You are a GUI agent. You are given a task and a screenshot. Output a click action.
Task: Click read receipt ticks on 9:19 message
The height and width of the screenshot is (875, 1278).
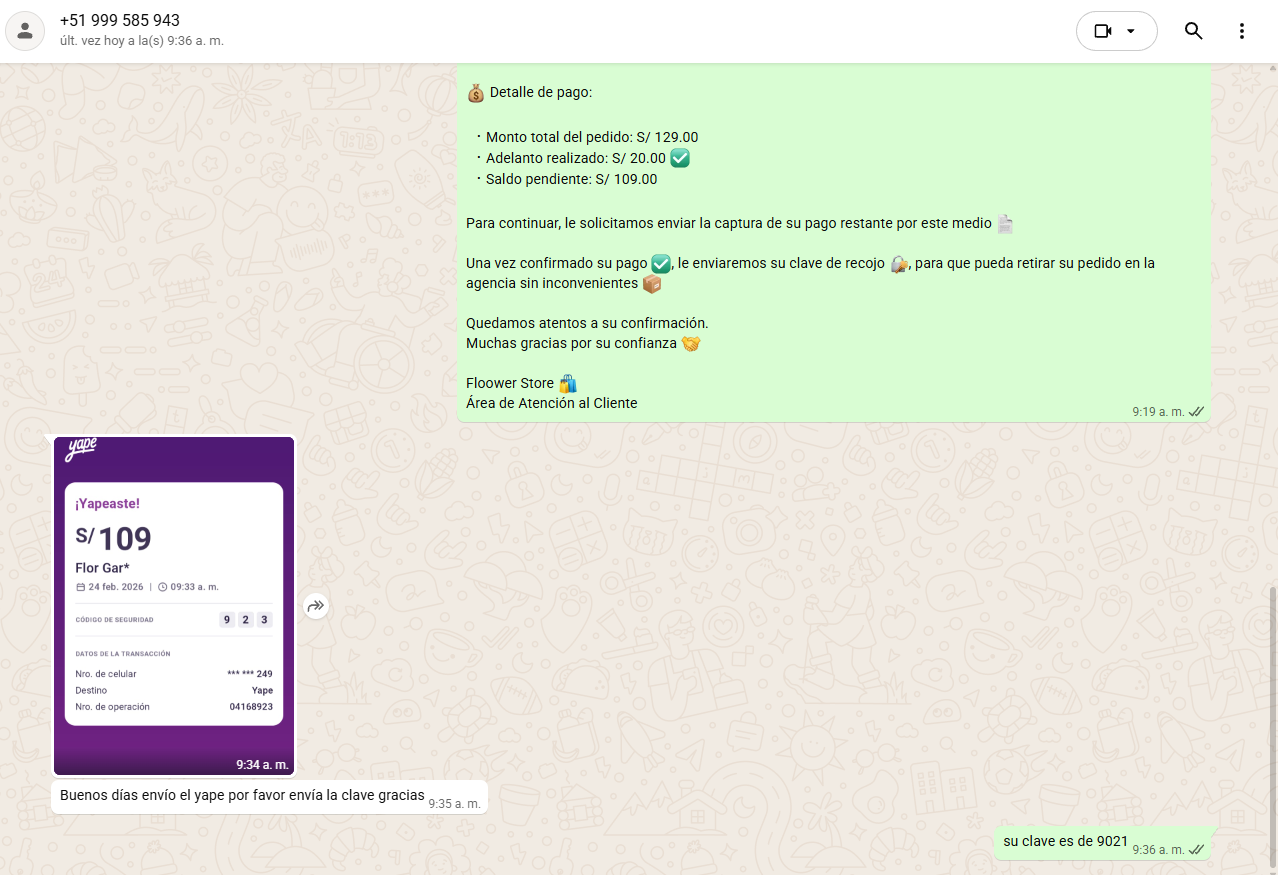(1196, 411)
